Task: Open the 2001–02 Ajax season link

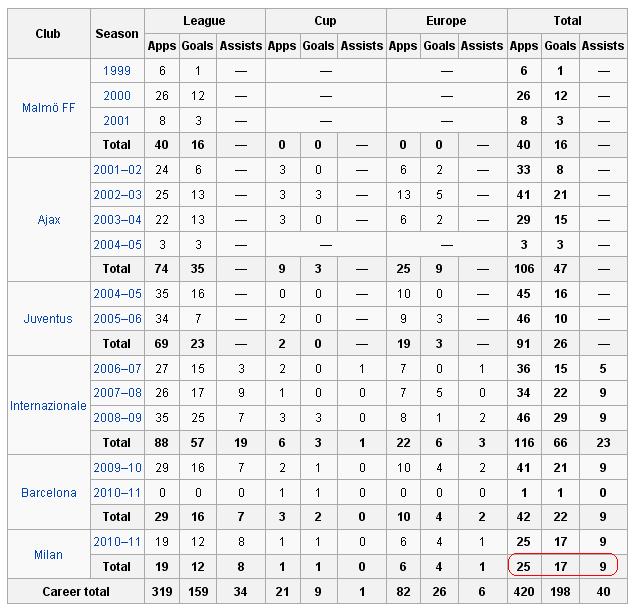Action: pos(117,170)
